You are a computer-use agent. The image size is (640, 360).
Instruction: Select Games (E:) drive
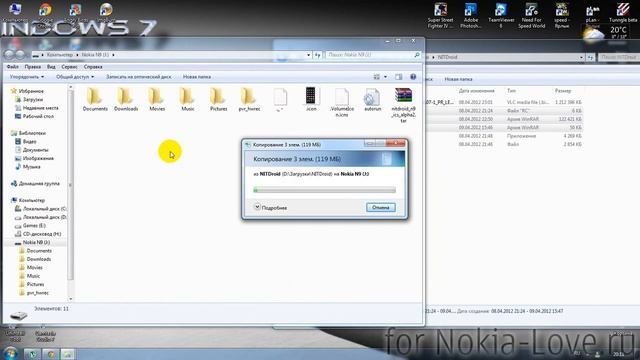[34, 225]
